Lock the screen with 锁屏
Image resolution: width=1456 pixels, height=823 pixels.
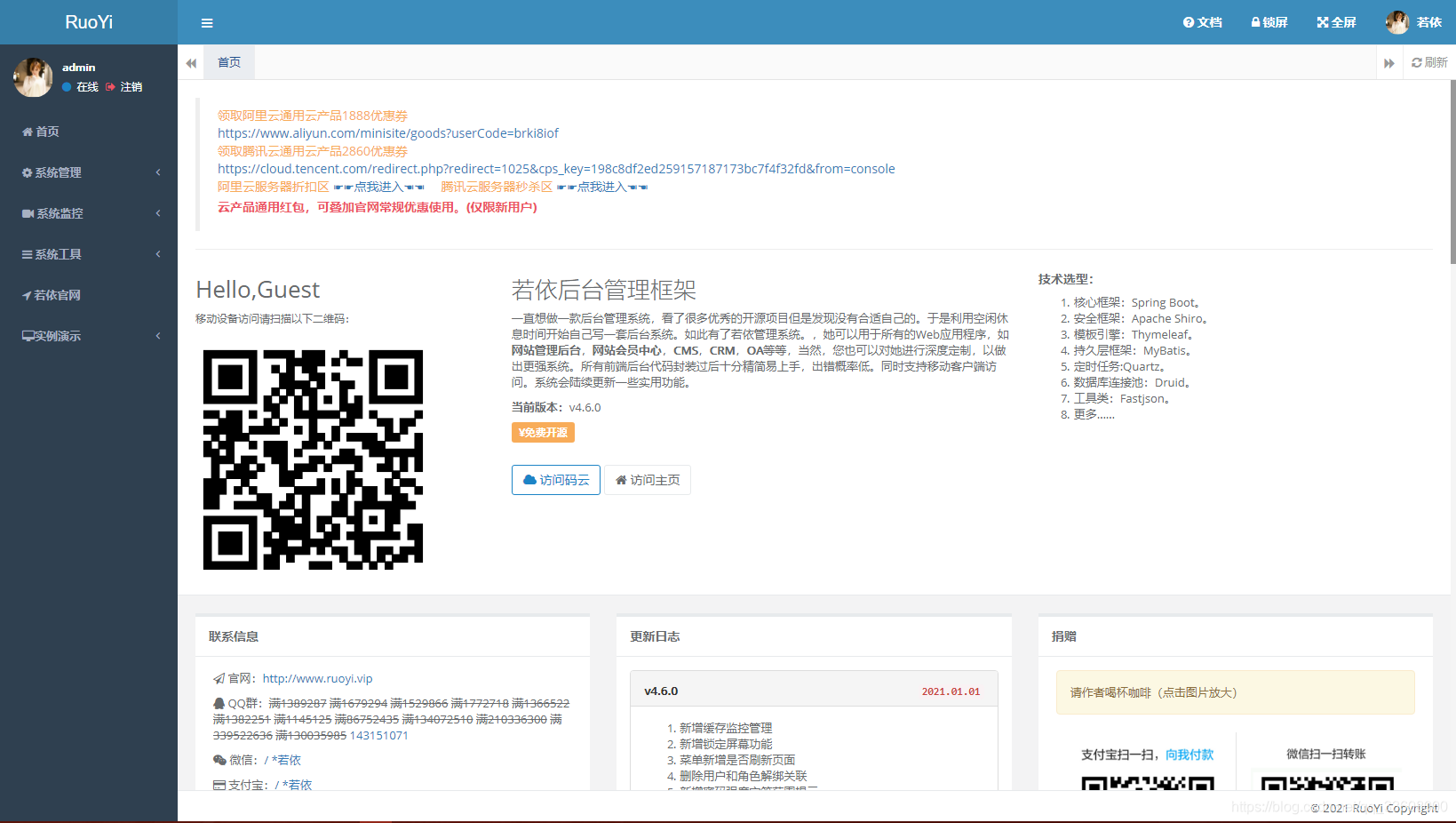pyautogui.click(x=1269, y=22)
